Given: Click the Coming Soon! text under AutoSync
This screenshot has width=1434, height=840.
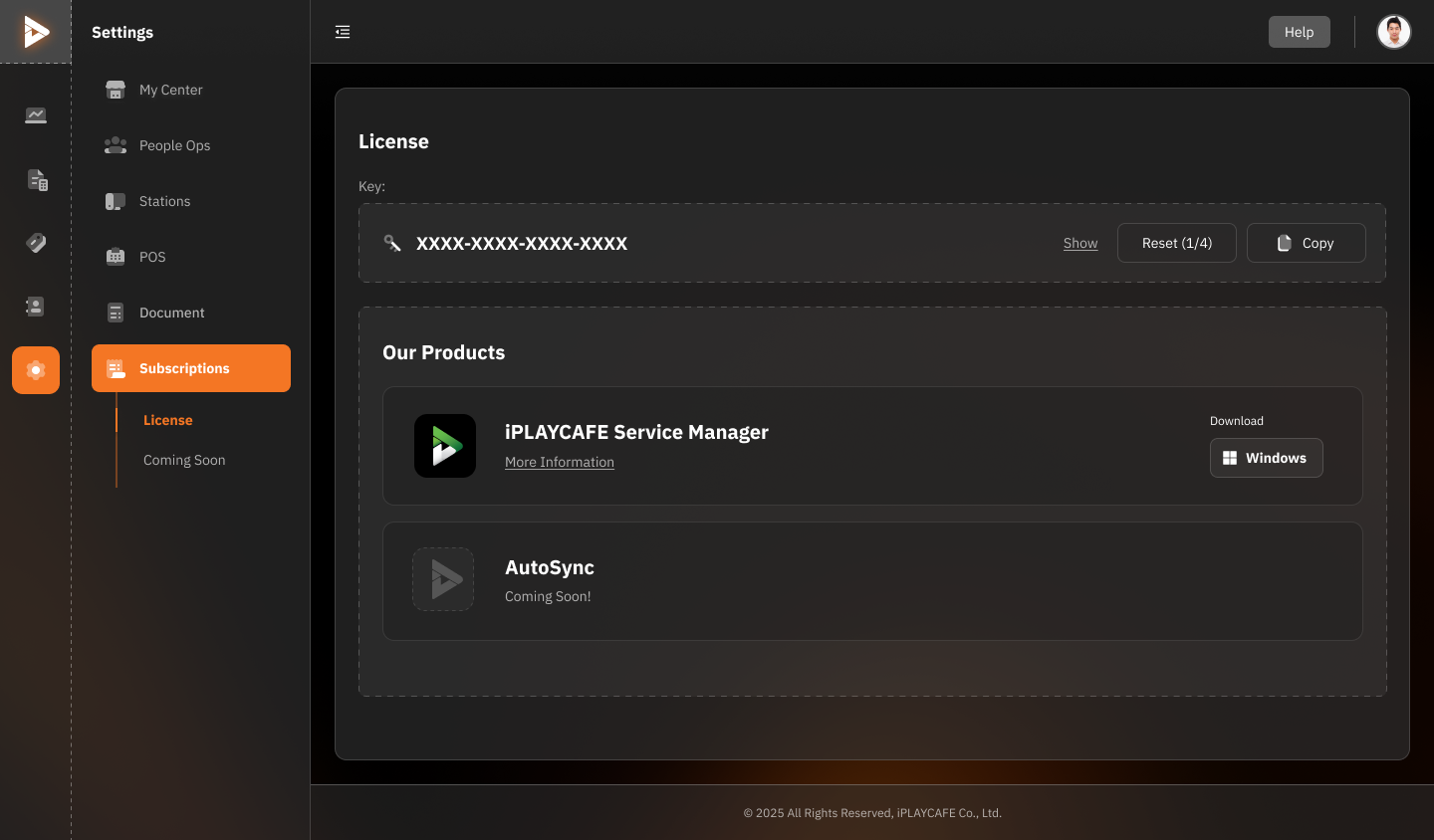Looking at the screenshot, I should point(548,596).
